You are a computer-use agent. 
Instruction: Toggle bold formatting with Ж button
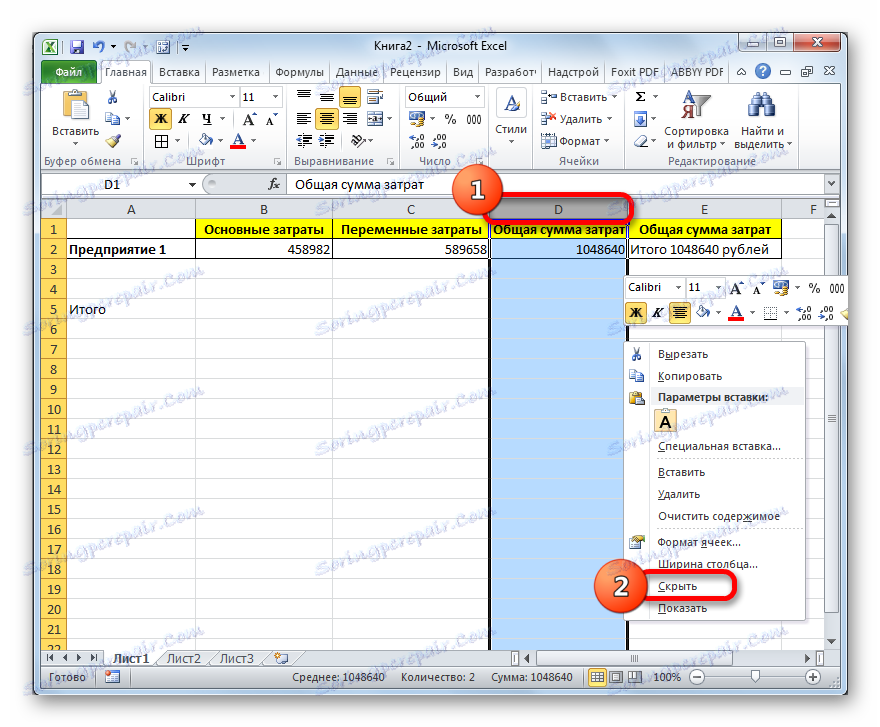159,118
